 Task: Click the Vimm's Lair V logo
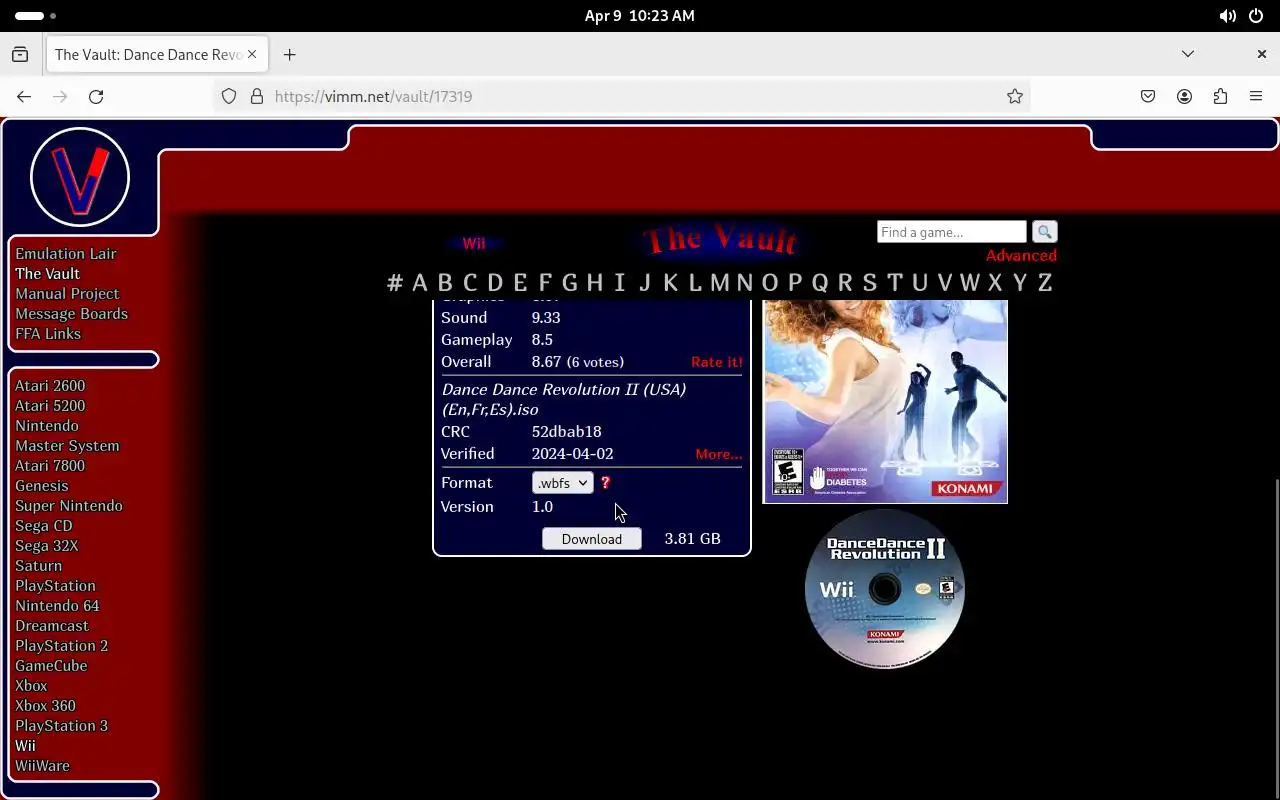coord(80,177)
